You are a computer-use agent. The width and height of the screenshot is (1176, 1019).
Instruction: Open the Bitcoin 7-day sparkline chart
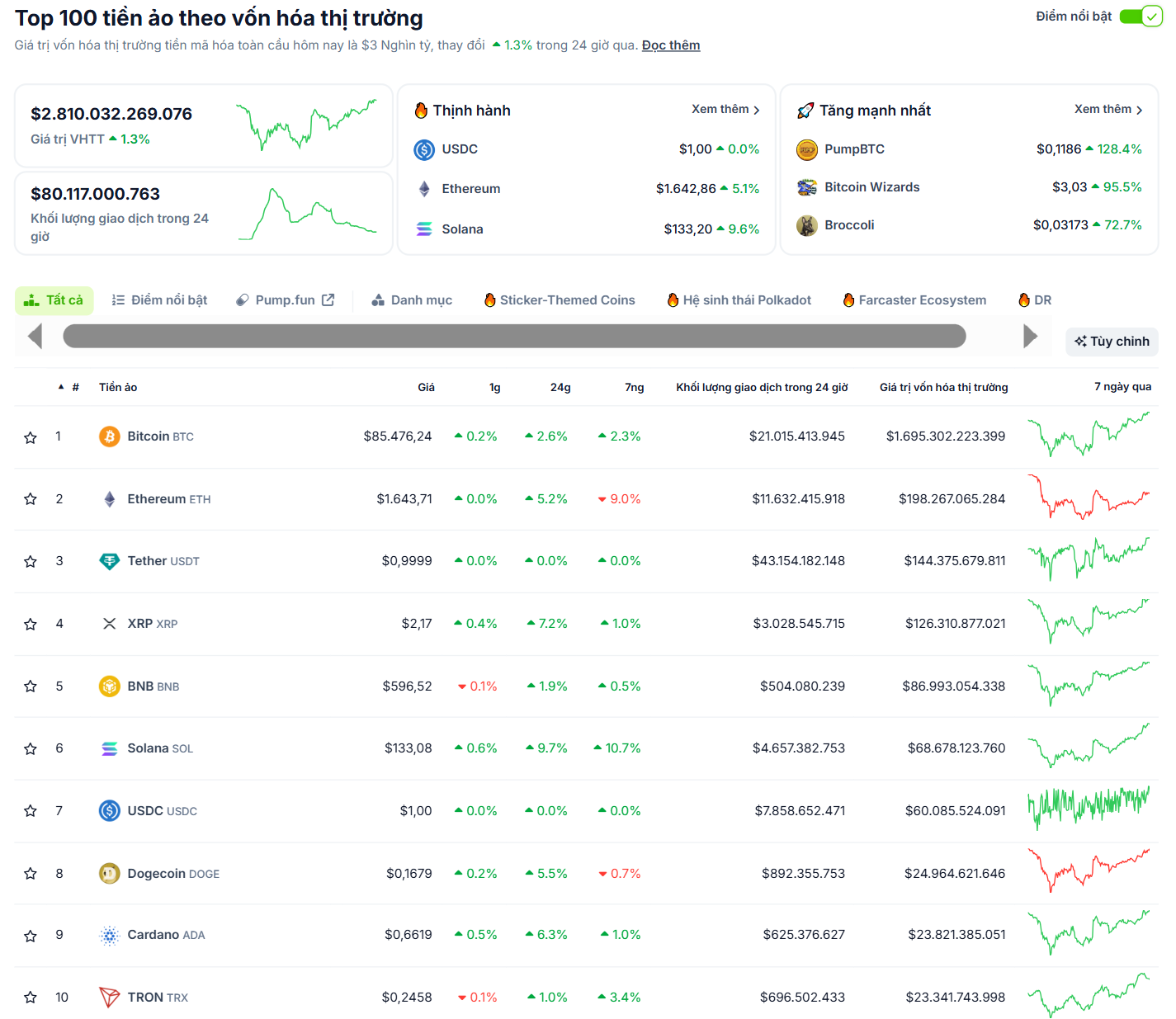tap(1089, 435)
